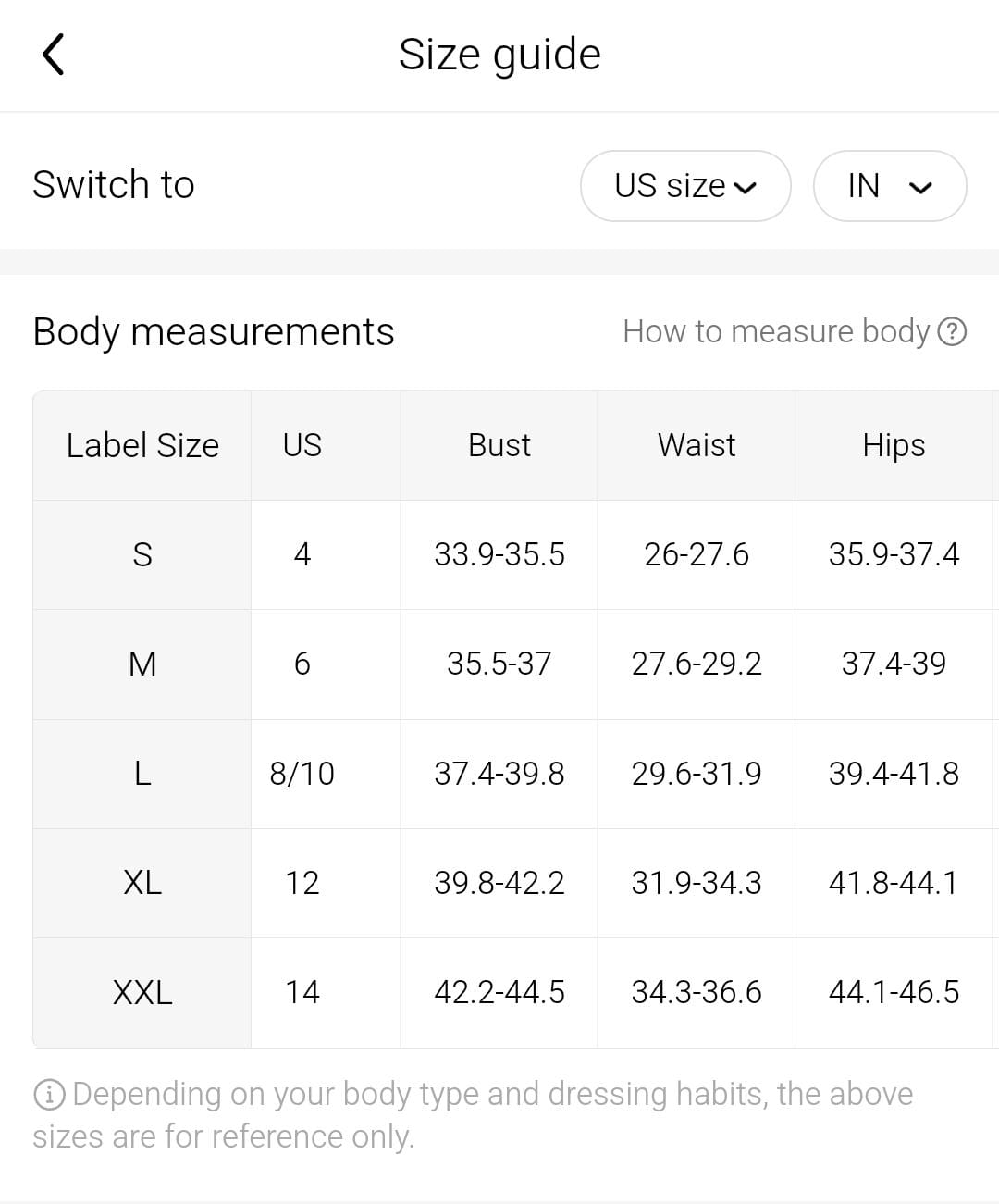Open How to measure body link
The width and height of the screenshot is (999, 1204).
tap(775, 331)
